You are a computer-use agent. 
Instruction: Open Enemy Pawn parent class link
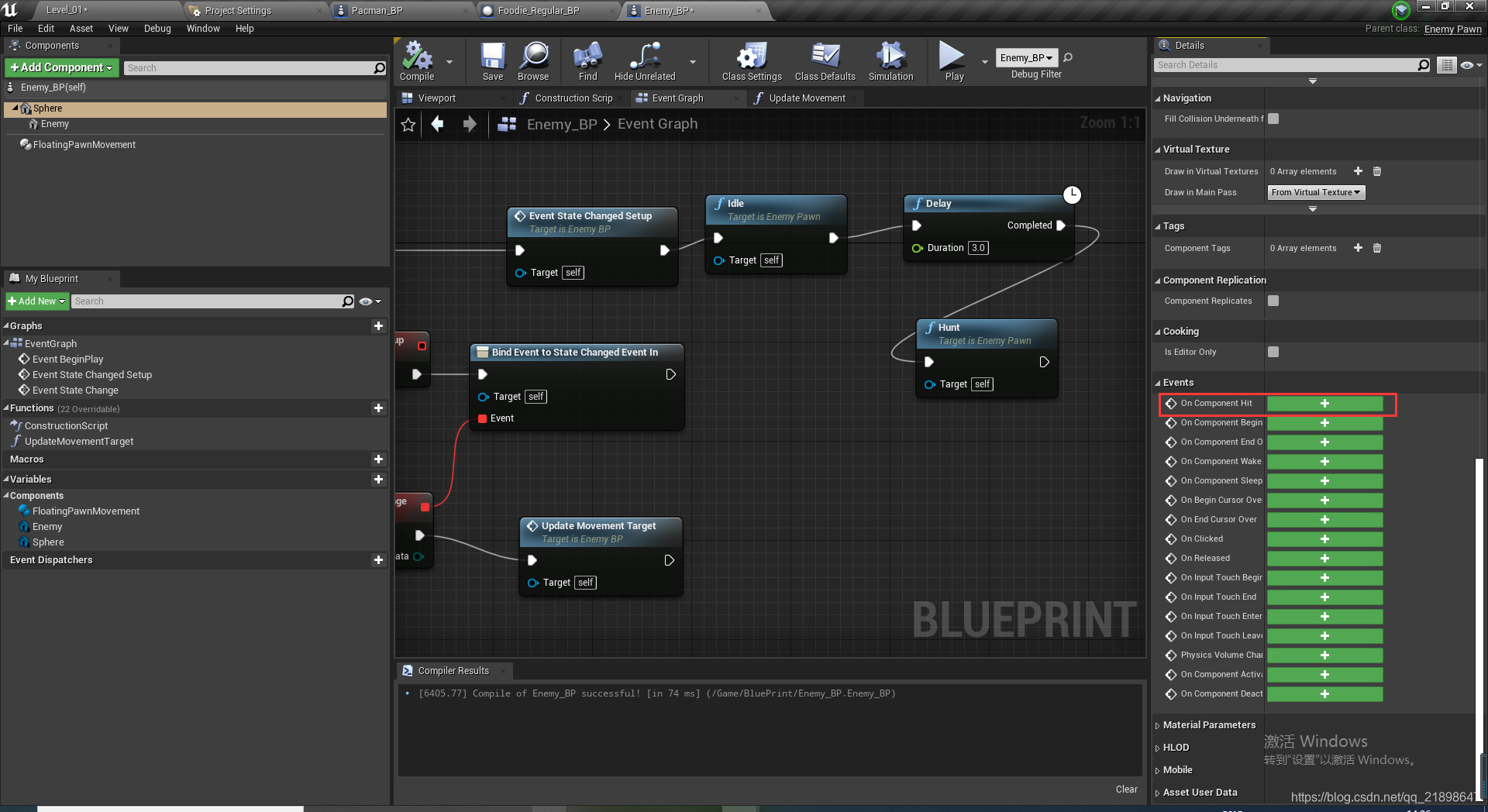[x=1452, y=29]
